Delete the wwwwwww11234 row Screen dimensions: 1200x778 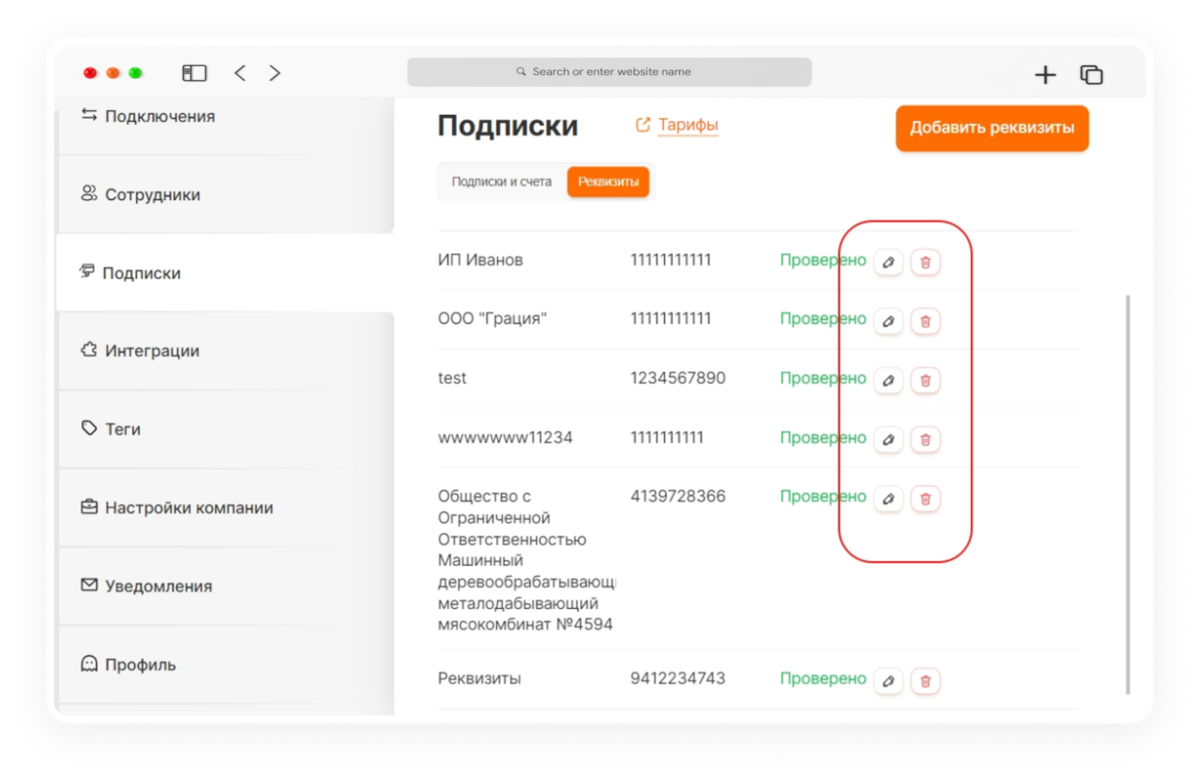point(925,440)
